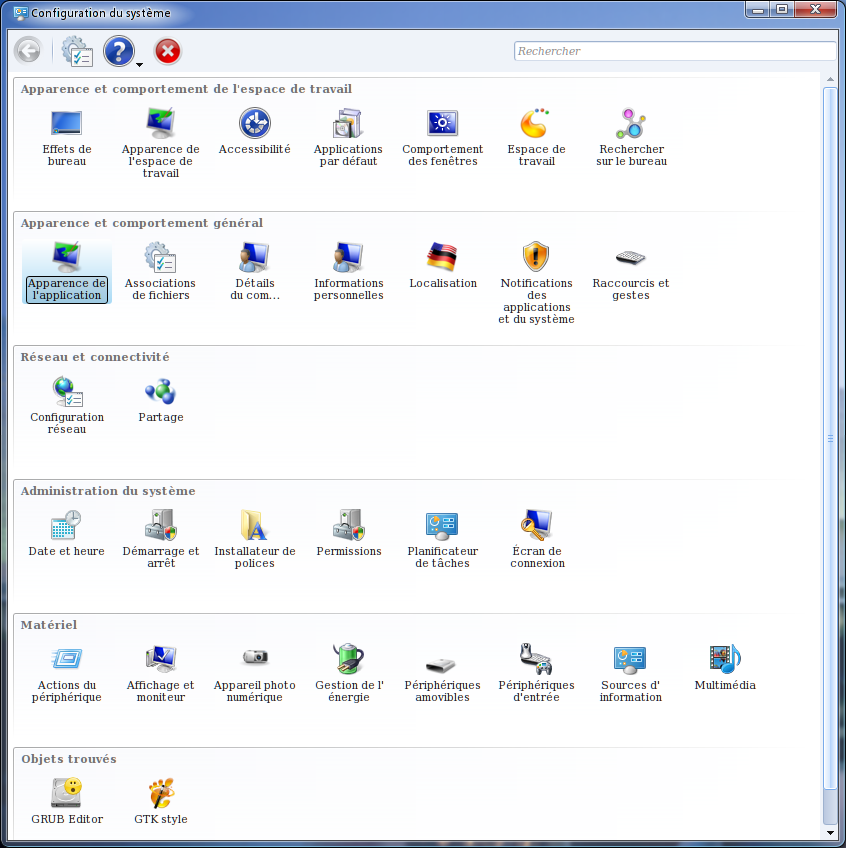Open Installateur de polices

click(x=255, y=540)
